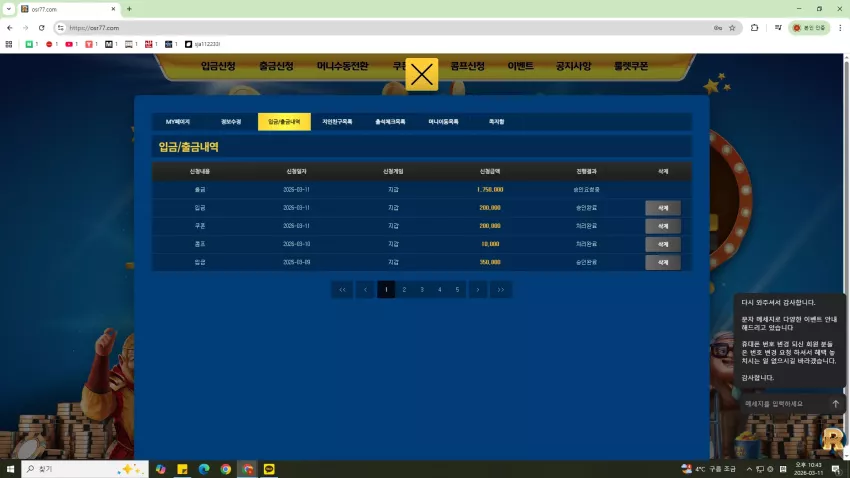Click the 350,000 amount cell

[490, 262]
